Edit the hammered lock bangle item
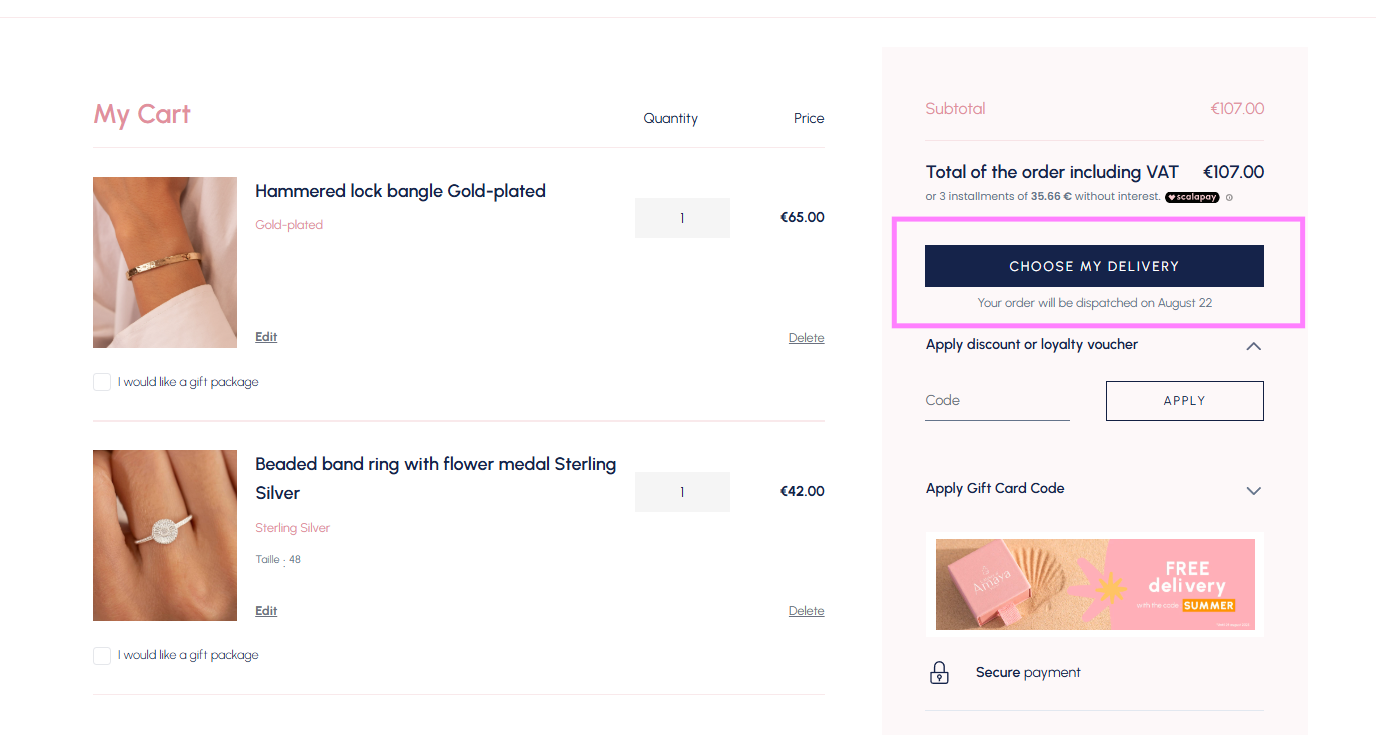 [266, 337]
